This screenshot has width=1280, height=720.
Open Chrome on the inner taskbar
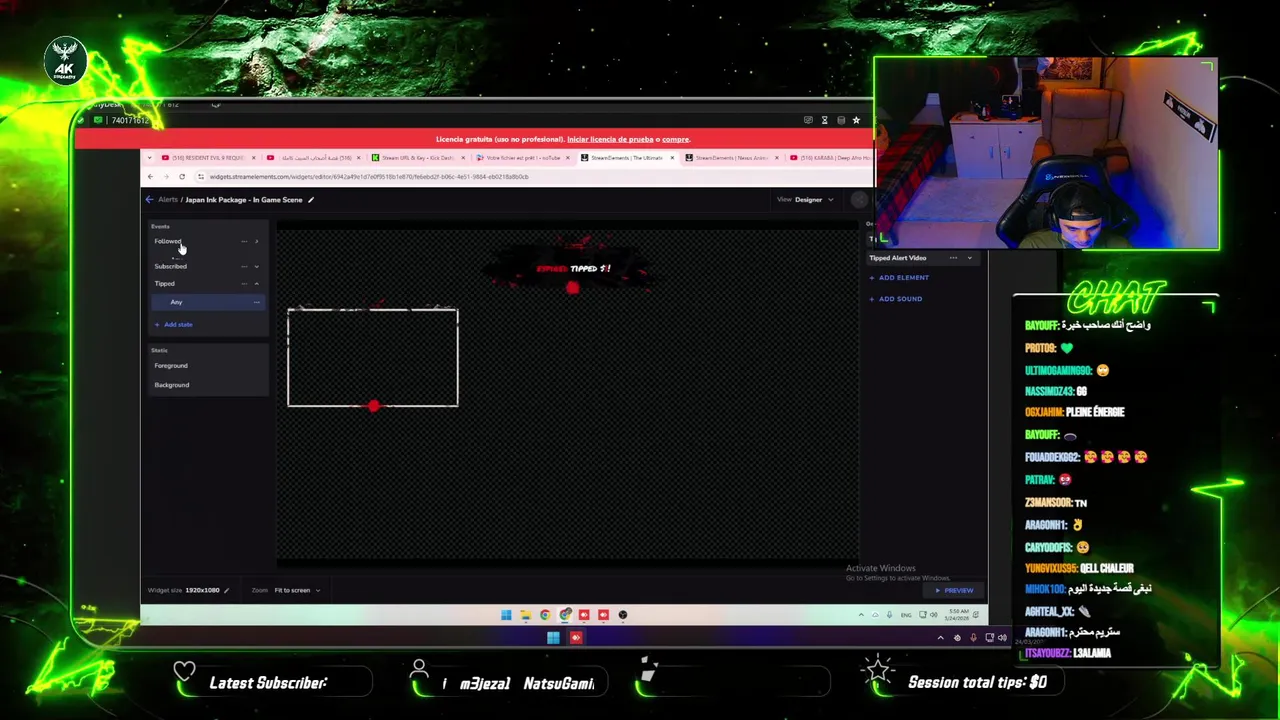click(x=545, y=615)
